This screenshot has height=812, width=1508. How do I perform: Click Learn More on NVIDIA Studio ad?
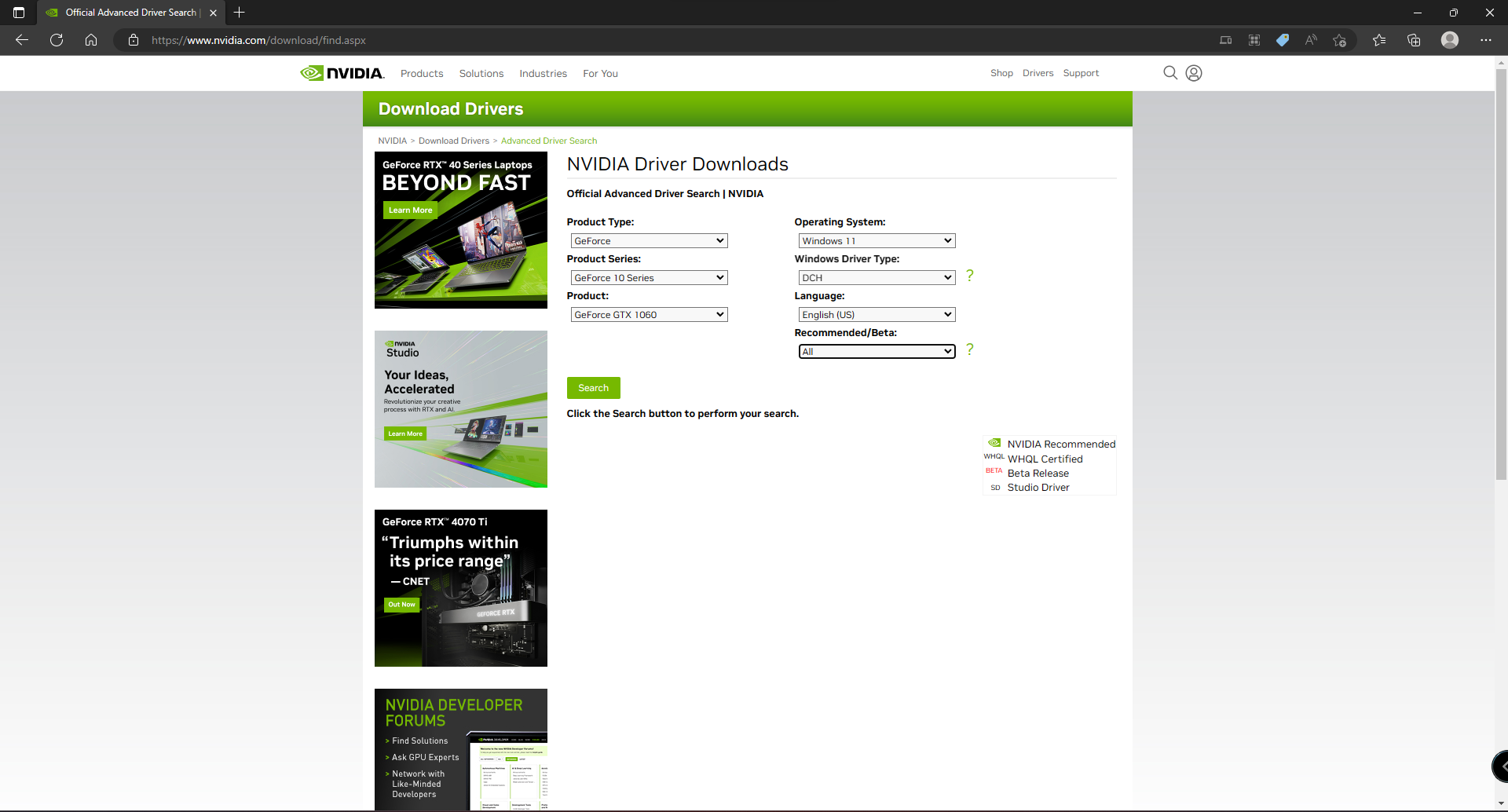pyautogui.click(x=405, y=433)
